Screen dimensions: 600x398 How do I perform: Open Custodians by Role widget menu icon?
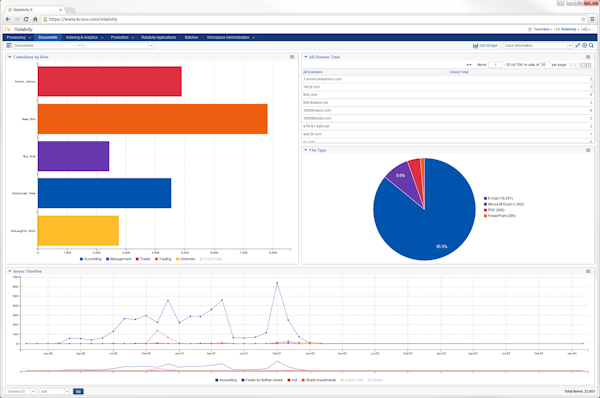point(292,57)
